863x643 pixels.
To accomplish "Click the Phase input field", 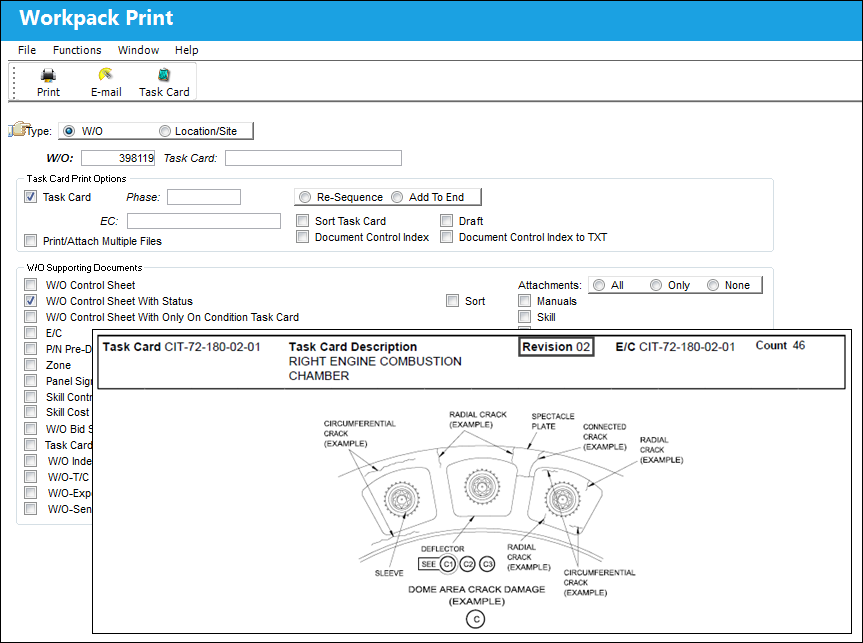I will [204, 197].
